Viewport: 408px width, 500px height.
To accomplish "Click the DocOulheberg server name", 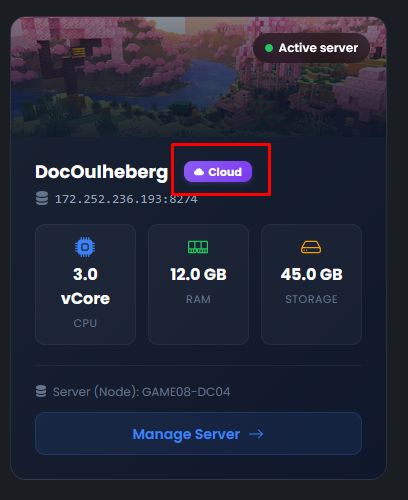I will click(101, 172).
